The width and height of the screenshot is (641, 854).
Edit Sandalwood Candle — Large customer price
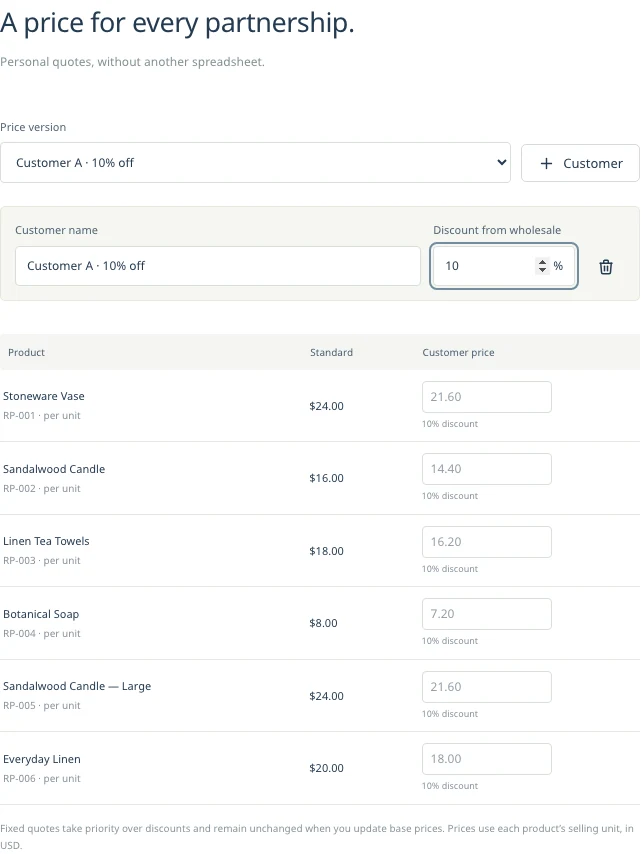[486, 687]
